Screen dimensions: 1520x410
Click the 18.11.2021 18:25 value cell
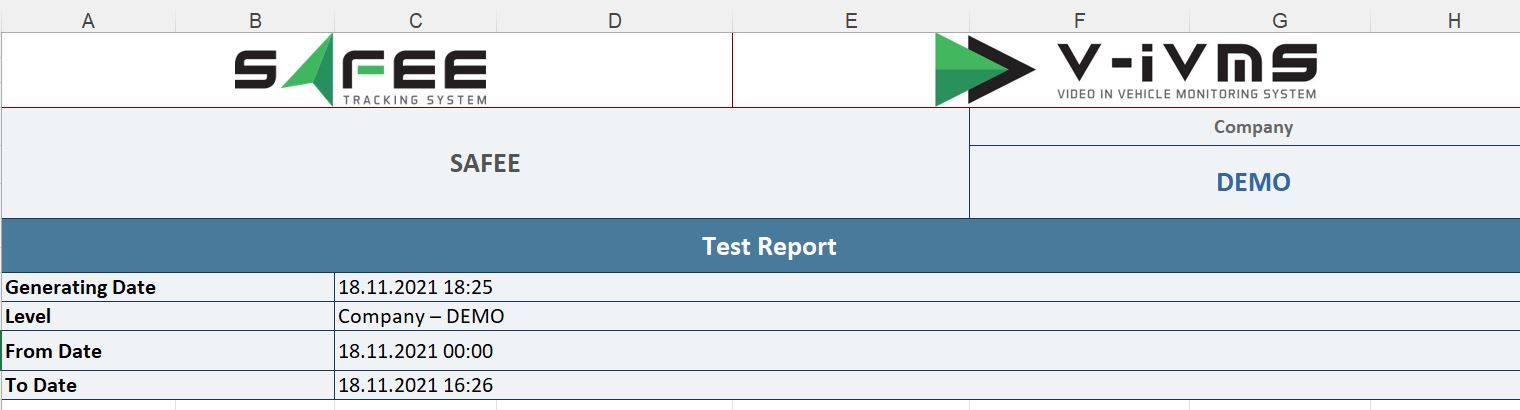[927, 287]
